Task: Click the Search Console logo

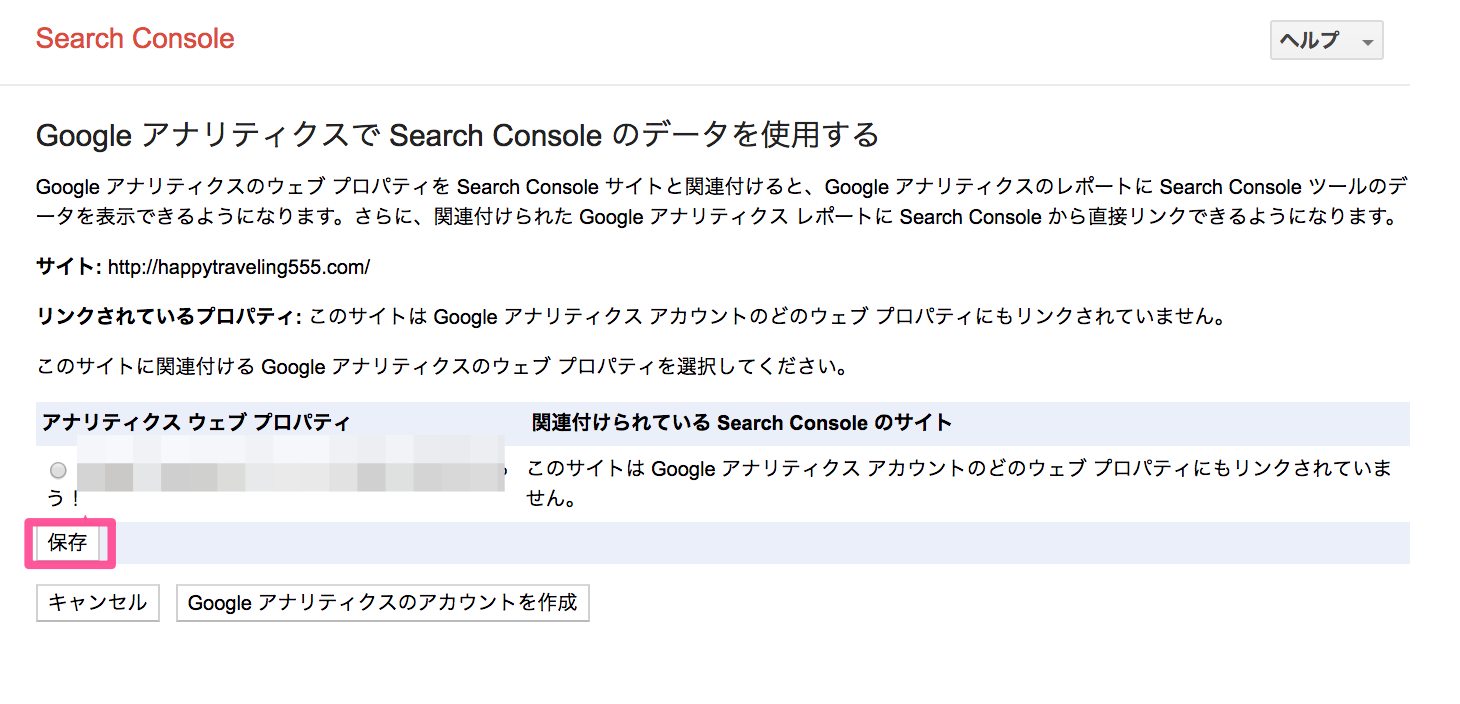Action: [135, 39]
